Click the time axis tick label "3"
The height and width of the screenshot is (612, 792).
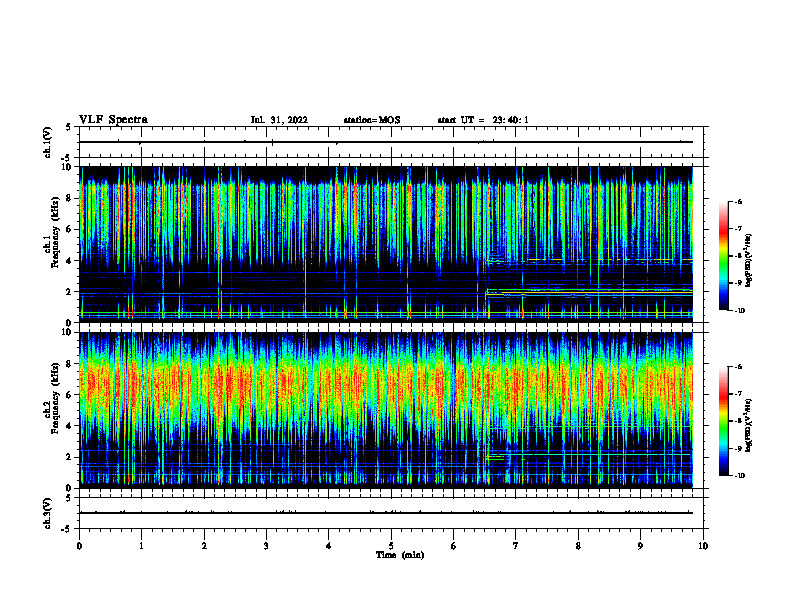(x=266, y=546)
